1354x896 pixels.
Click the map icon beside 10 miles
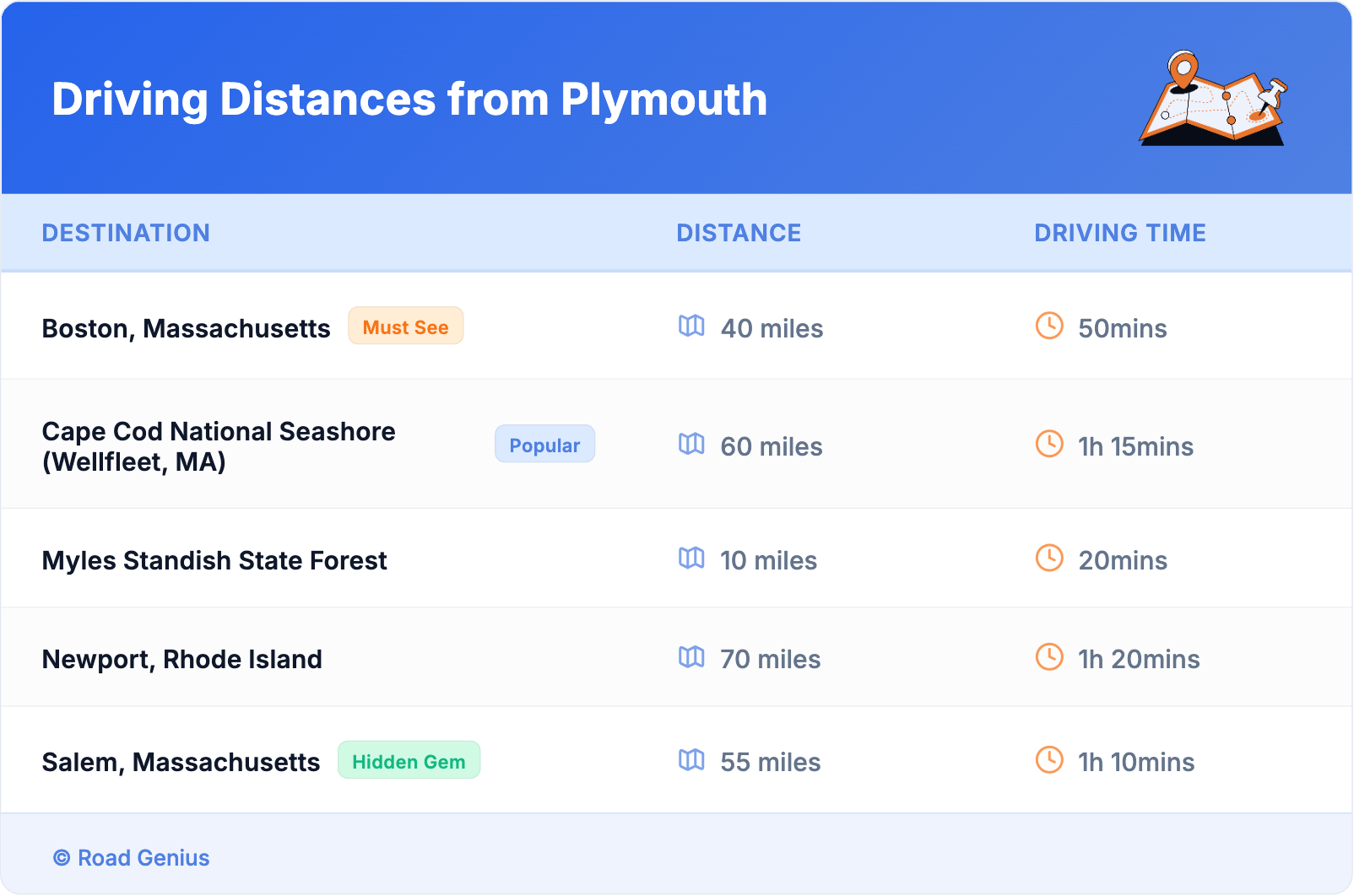(x=691, y=558)
